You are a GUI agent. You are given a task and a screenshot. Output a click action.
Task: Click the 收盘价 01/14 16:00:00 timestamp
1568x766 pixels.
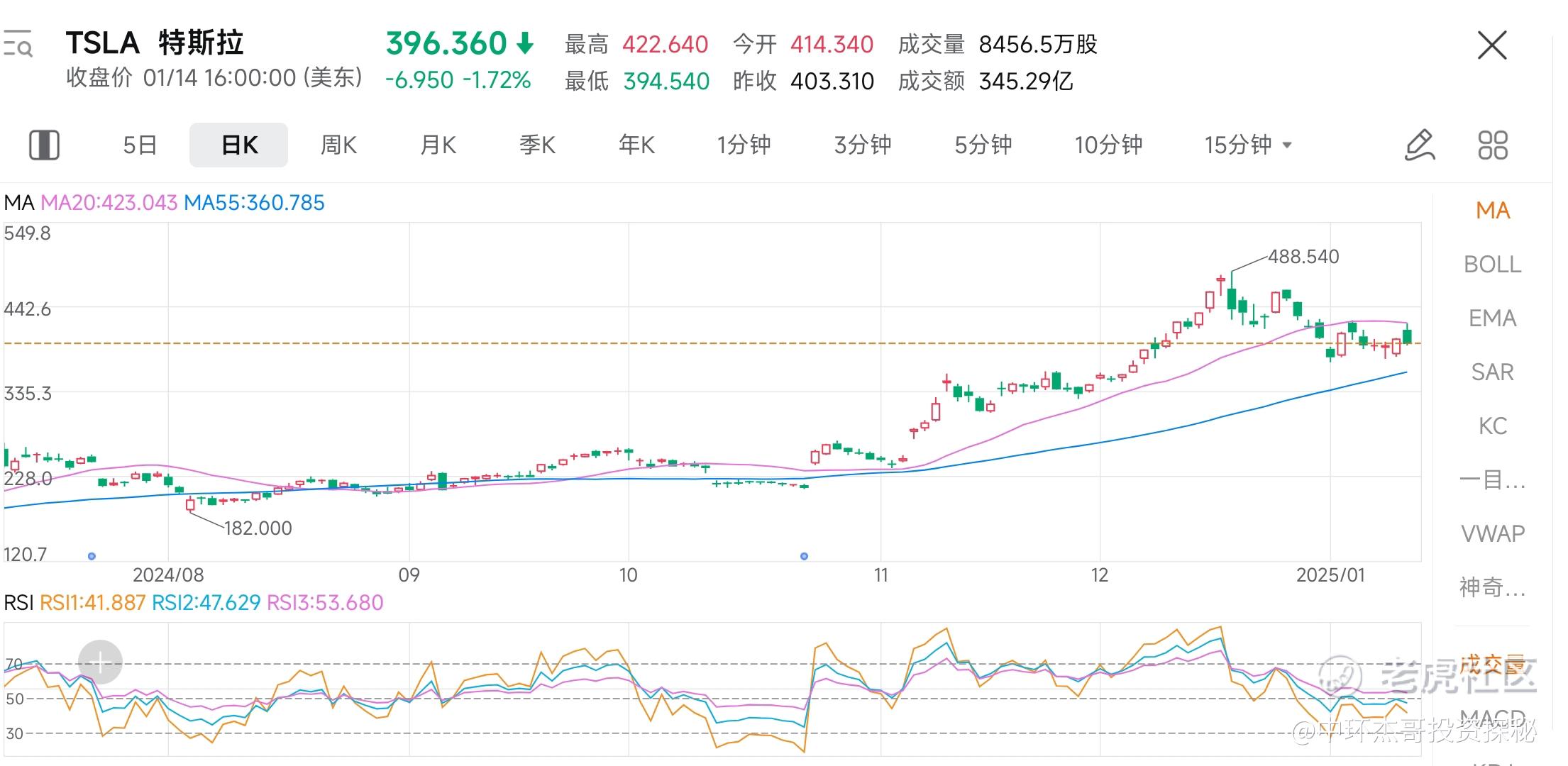(214, 78)
